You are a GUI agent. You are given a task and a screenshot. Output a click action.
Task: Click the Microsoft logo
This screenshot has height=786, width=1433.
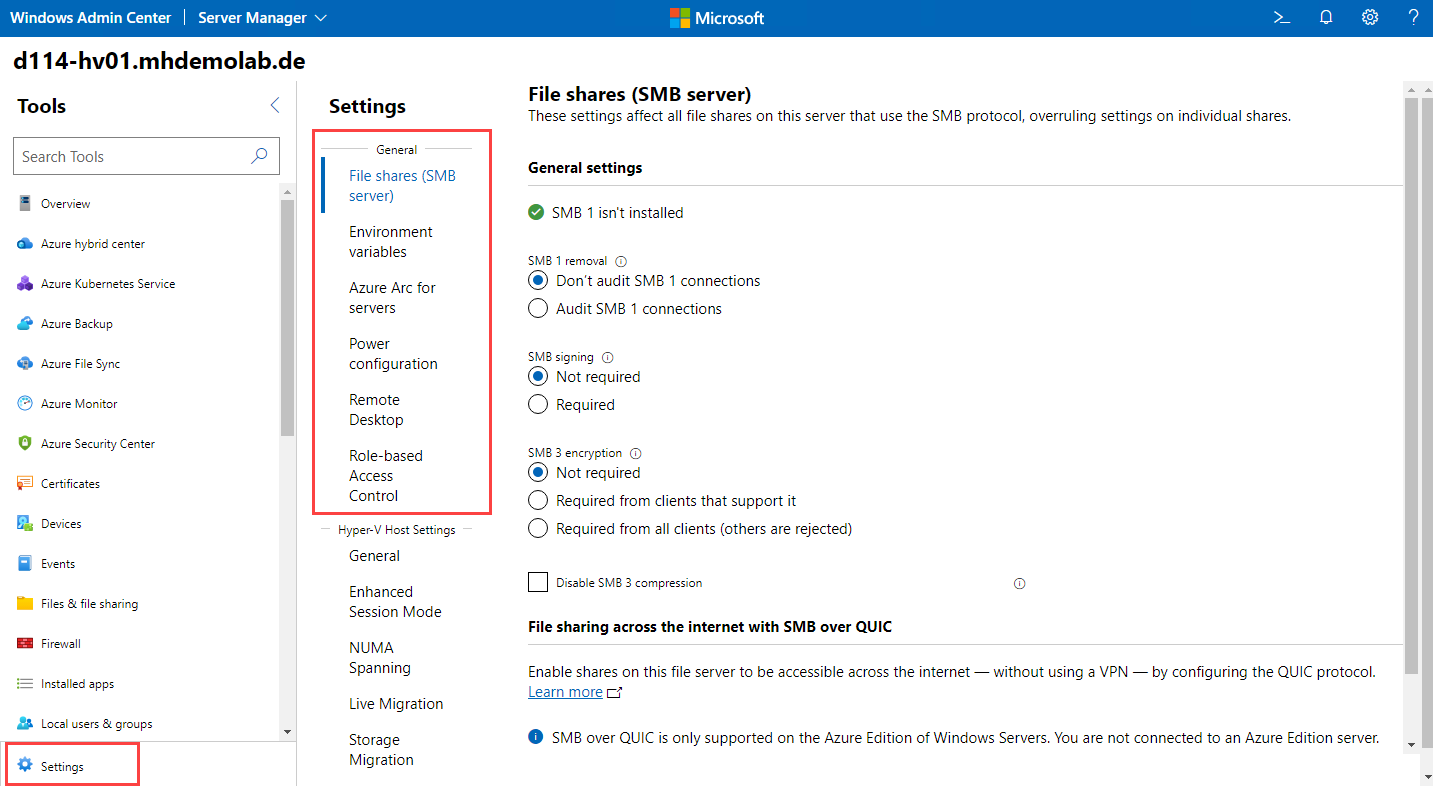[x=717, y=18]
